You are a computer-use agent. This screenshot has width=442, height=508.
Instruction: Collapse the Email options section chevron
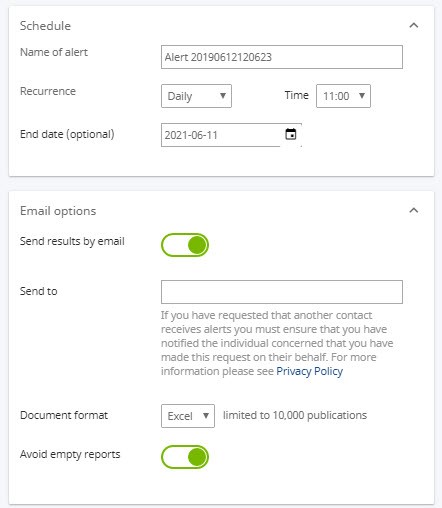point(414,210)
